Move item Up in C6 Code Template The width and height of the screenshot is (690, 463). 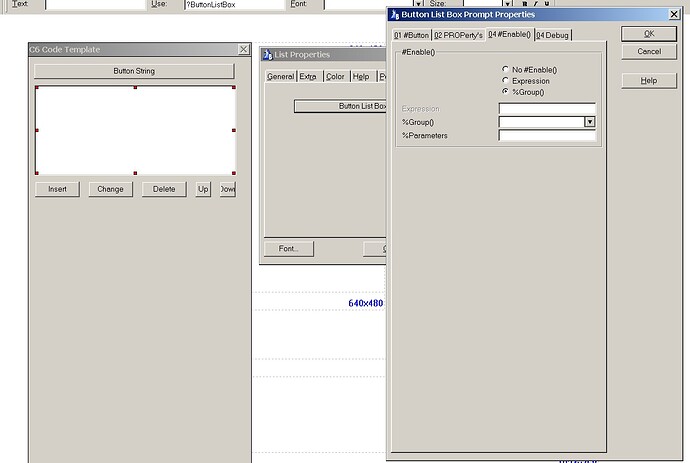coord(203,189)
